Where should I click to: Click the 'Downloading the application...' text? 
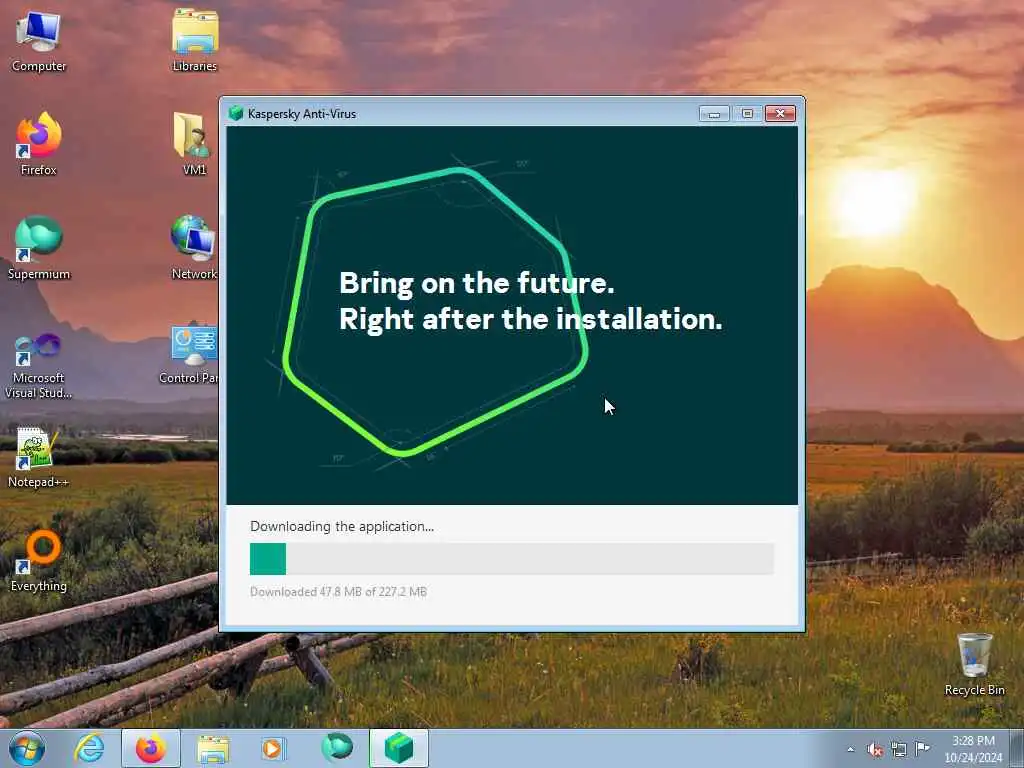(x=342, y=526)
